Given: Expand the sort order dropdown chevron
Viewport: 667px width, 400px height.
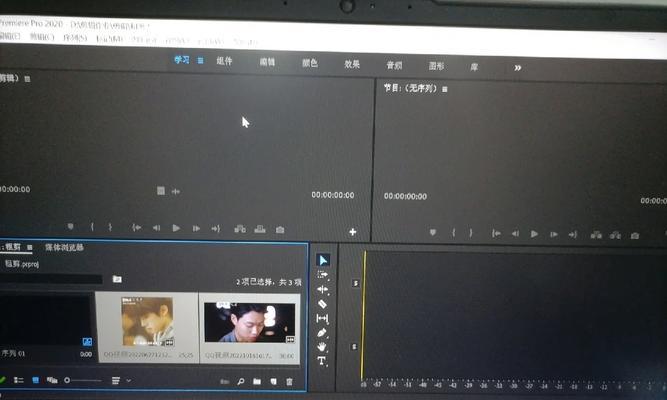Looking at the screenshot, I should tap(128, 381).
